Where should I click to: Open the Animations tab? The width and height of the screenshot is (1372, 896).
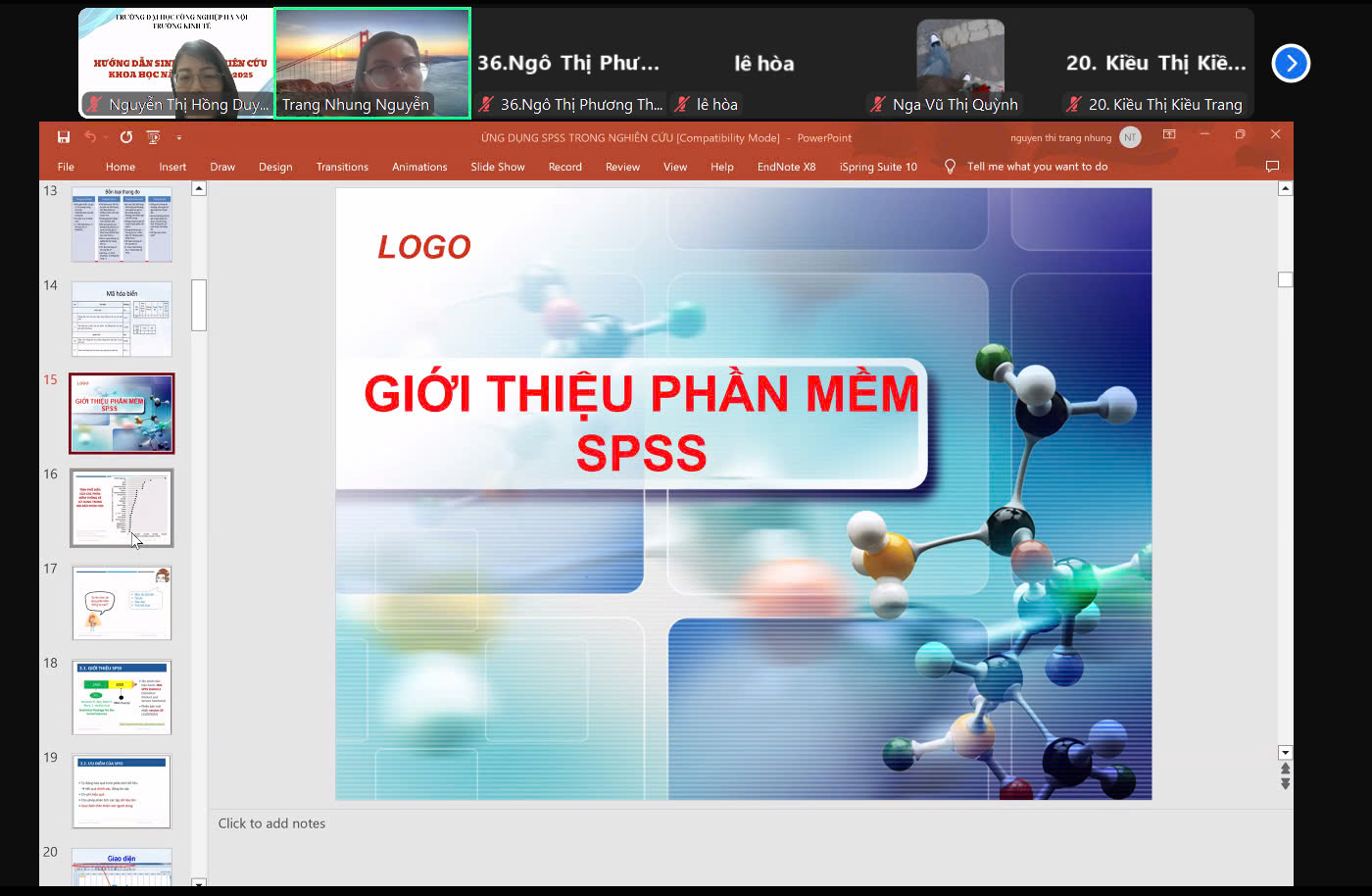(x=419, y=167)
